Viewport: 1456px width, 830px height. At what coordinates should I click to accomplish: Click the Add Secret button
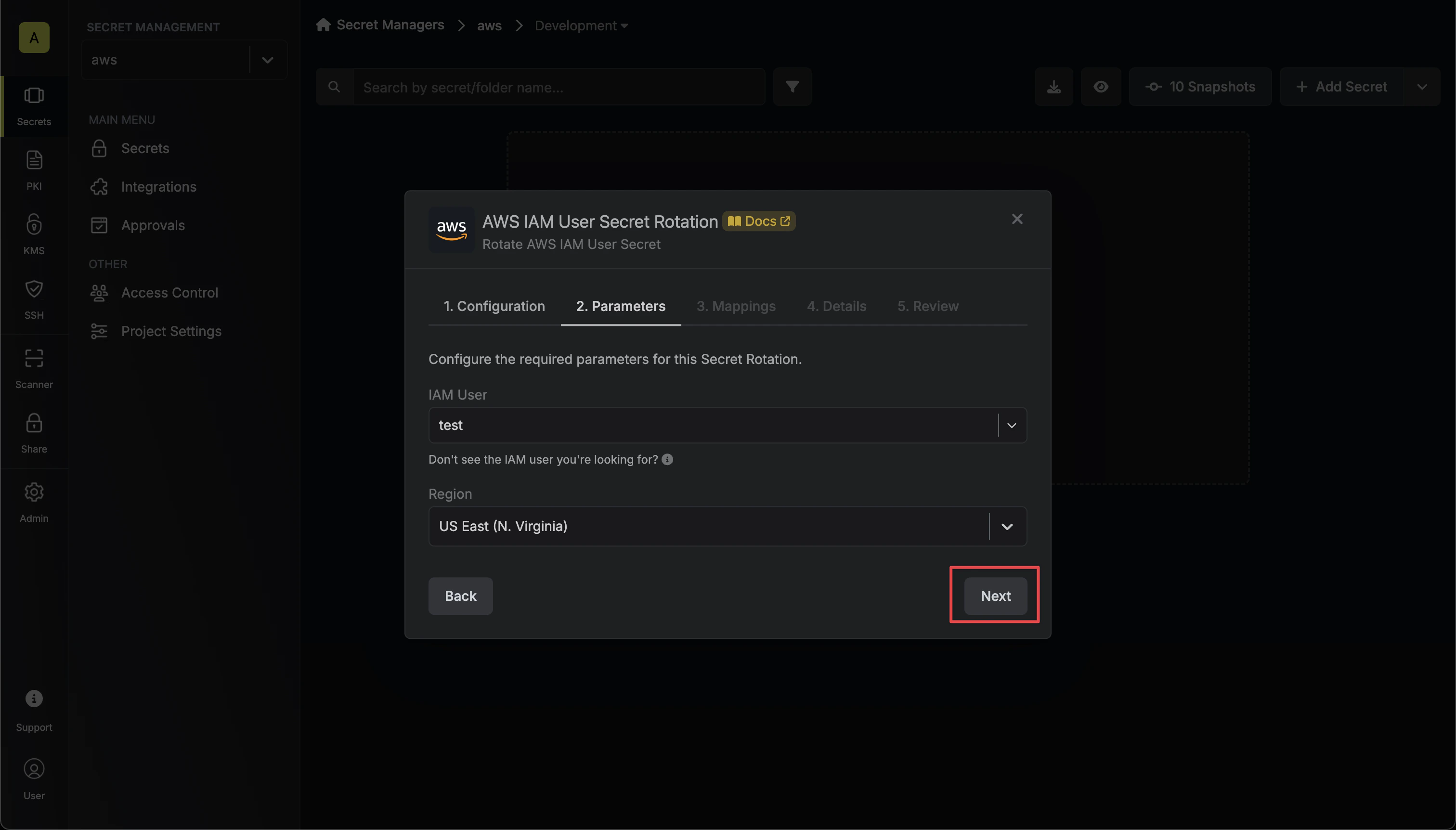click(1342, 87)
